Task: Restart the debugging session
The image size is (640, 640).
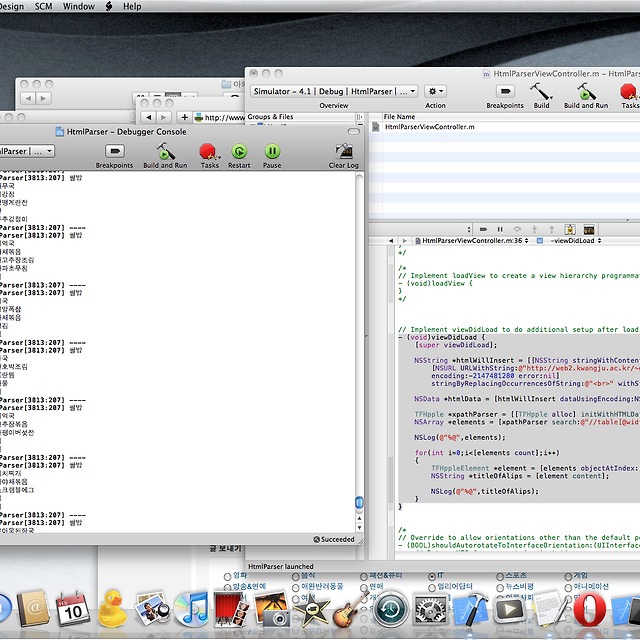Action: [239, 152]
